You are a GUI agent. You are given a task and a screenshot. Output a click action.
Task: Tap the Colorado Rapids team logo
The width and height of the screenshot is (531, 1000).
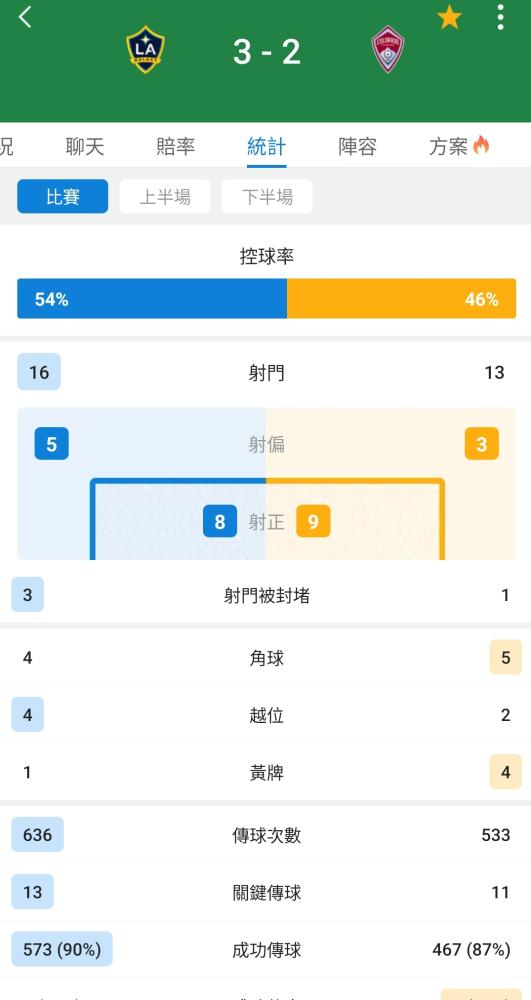tap(388, 49)
